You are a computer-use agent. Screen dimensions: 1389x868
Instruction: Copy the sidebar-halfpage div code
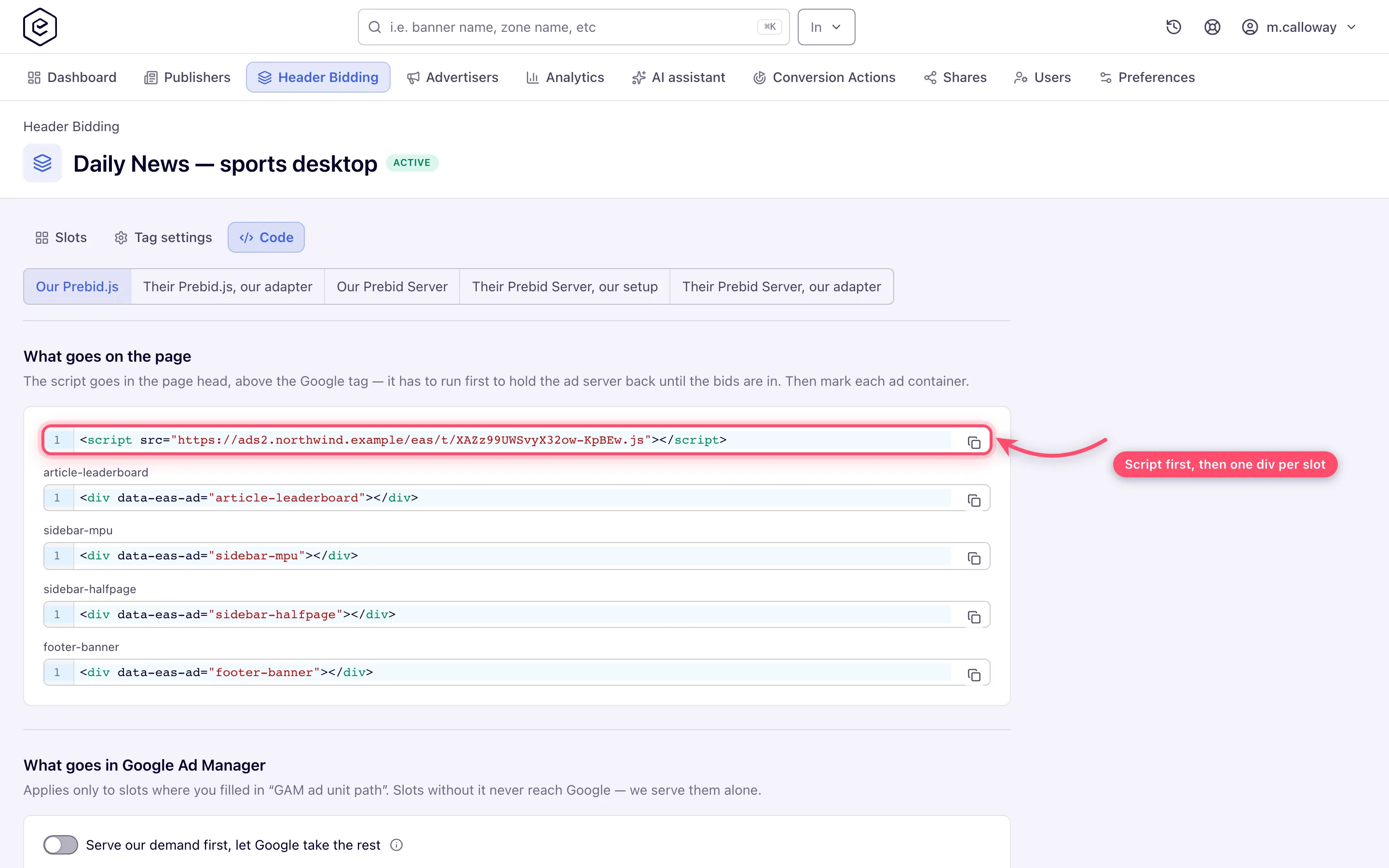973,617
